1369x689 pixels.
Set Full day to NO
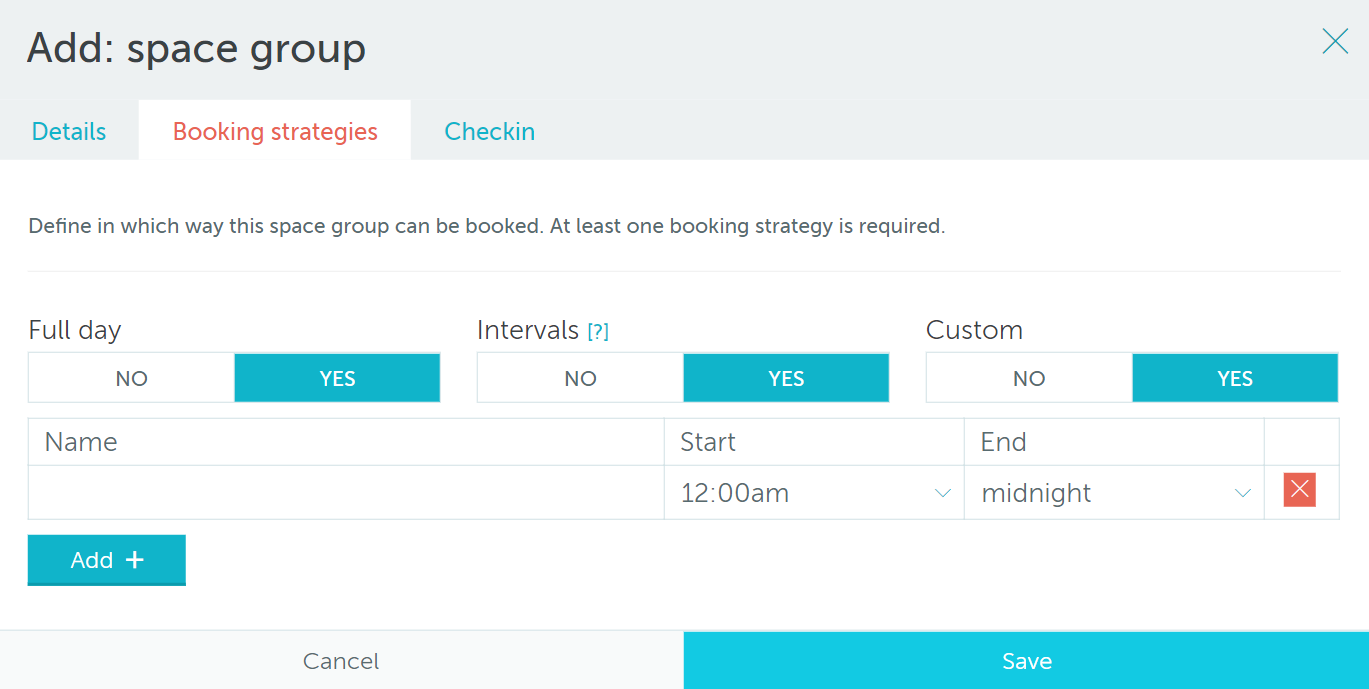tap(131, 378)
